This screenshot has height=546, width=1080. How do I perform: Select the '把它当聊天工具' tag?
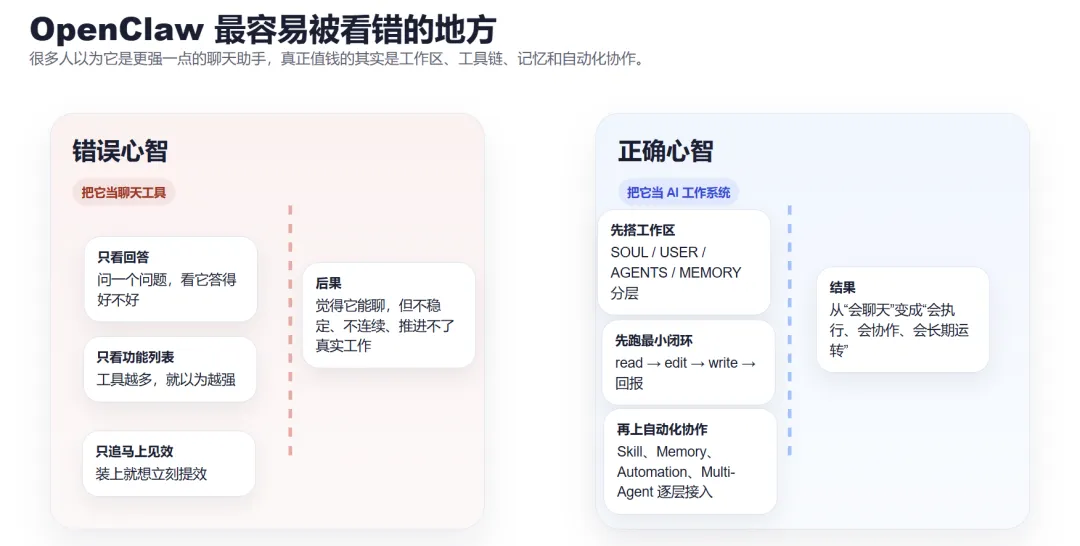point(124,193)
